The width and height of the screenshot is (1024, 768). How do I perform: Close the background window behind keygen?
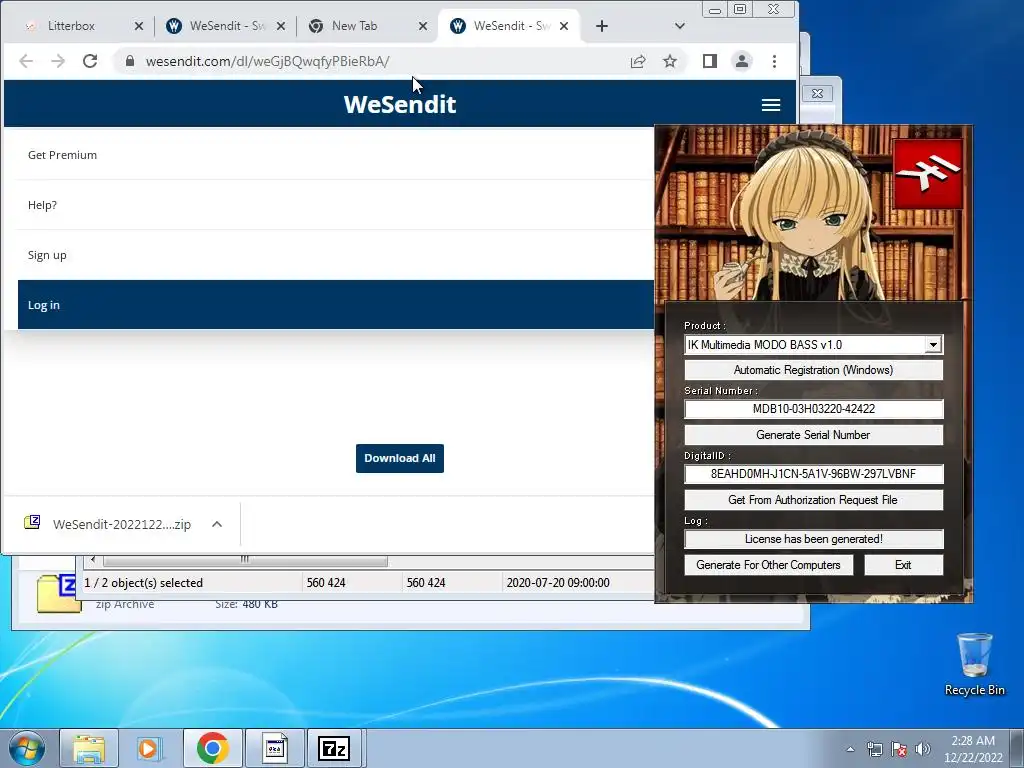(818, 94)
